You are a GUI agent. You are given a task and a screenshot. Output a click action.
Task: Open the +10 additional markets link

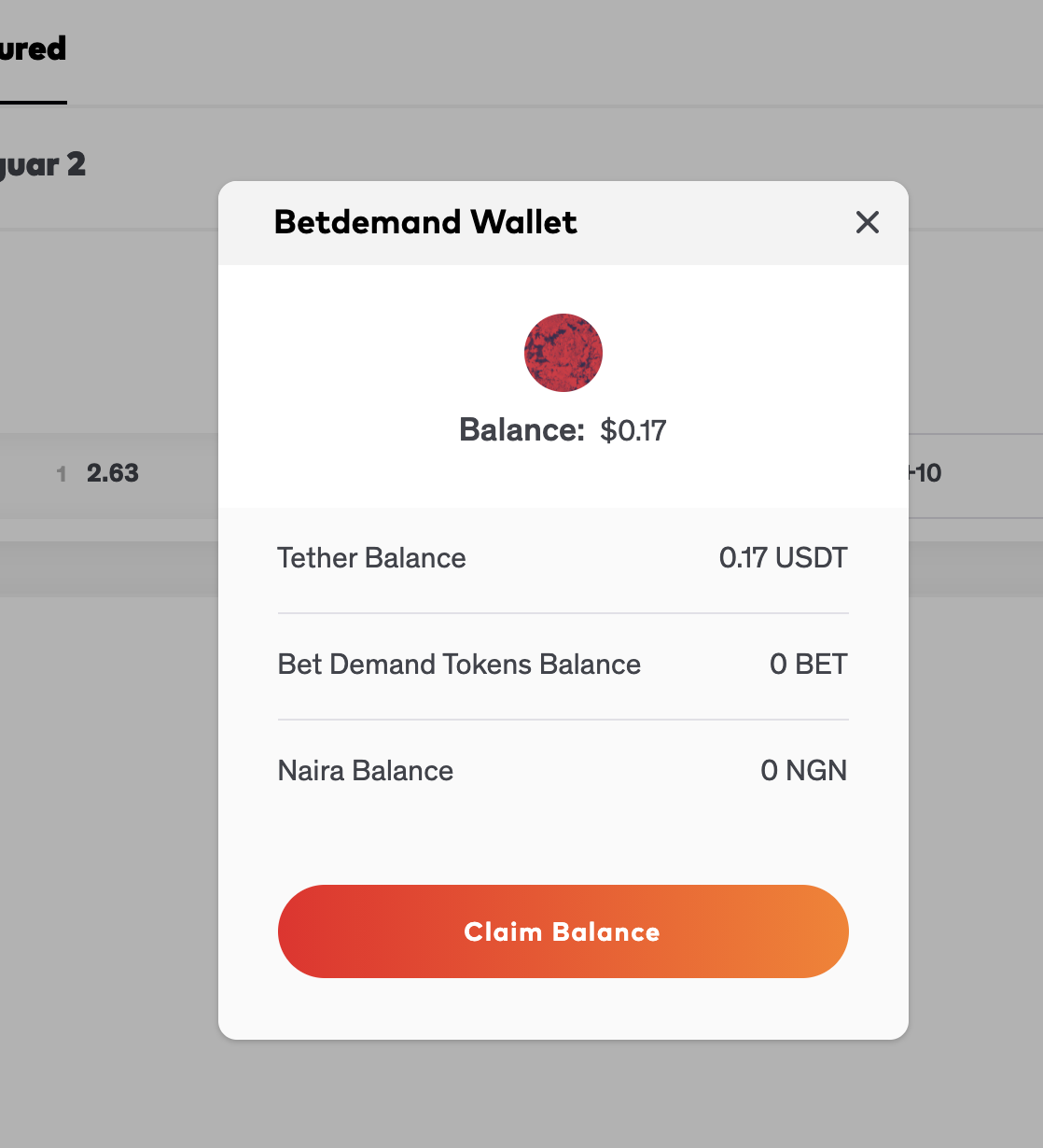[x=925, y=473]
